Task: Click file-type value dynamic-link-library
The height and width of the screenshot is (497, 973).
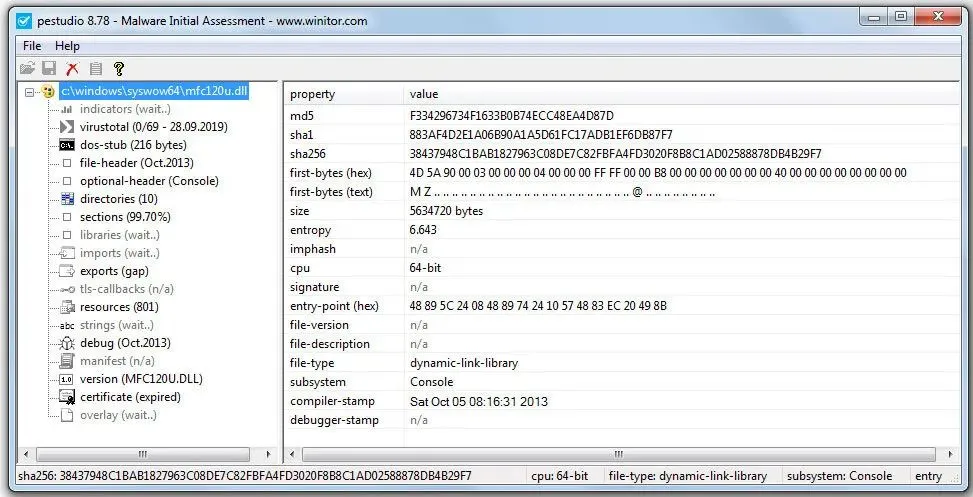Action: [x=464, y=363]
